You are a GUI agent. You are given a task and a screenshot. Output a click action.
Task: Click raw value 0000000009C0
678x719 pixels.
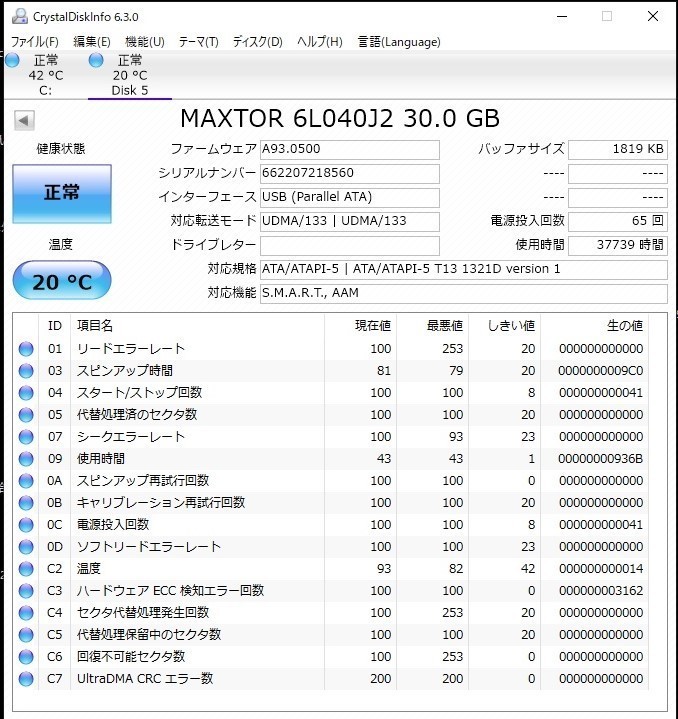click(601, 371)
